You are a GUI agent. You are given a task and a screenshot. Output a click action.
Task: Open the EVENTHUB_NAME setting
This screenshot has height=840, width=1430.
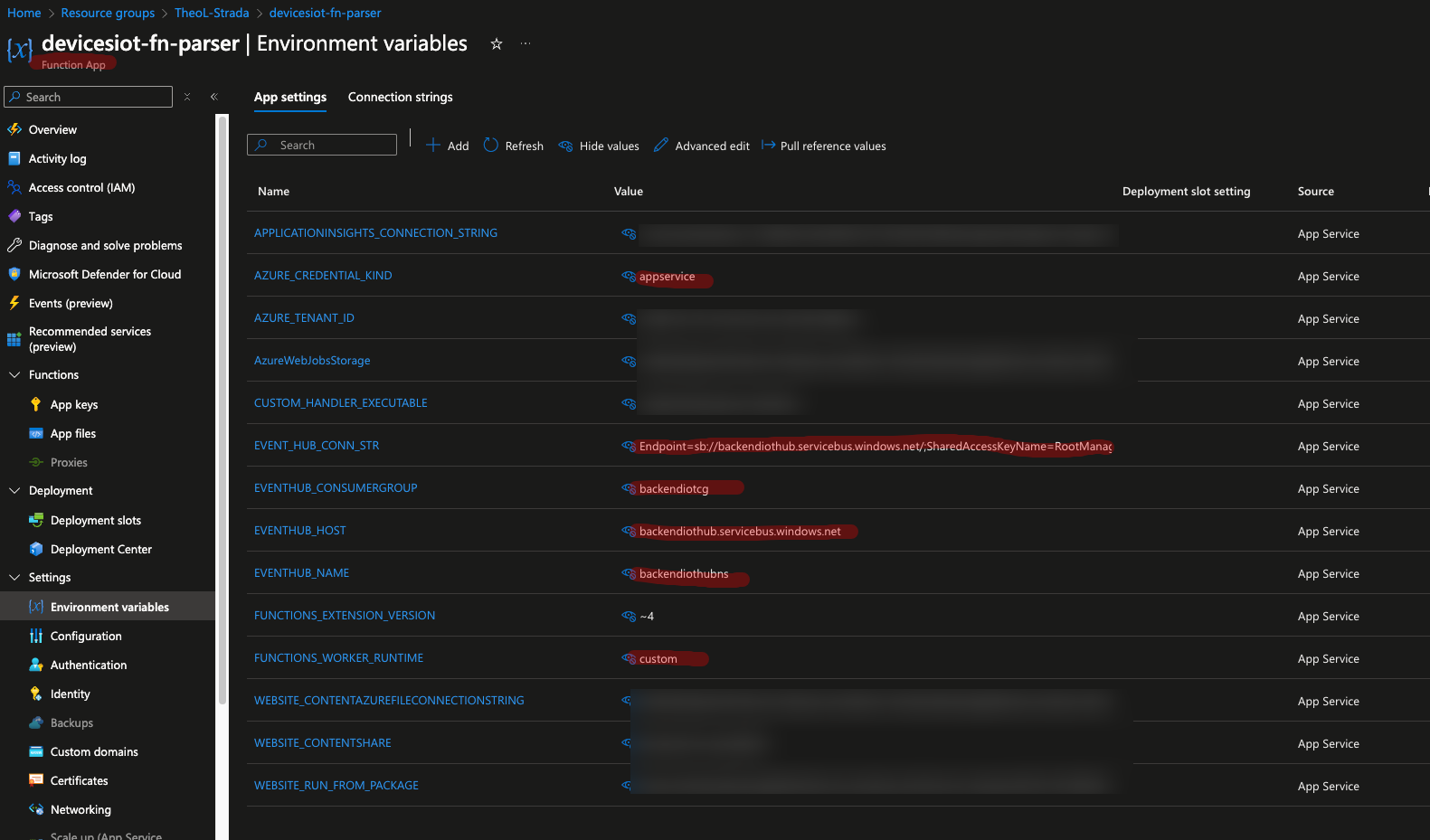(x=301, y=573)
